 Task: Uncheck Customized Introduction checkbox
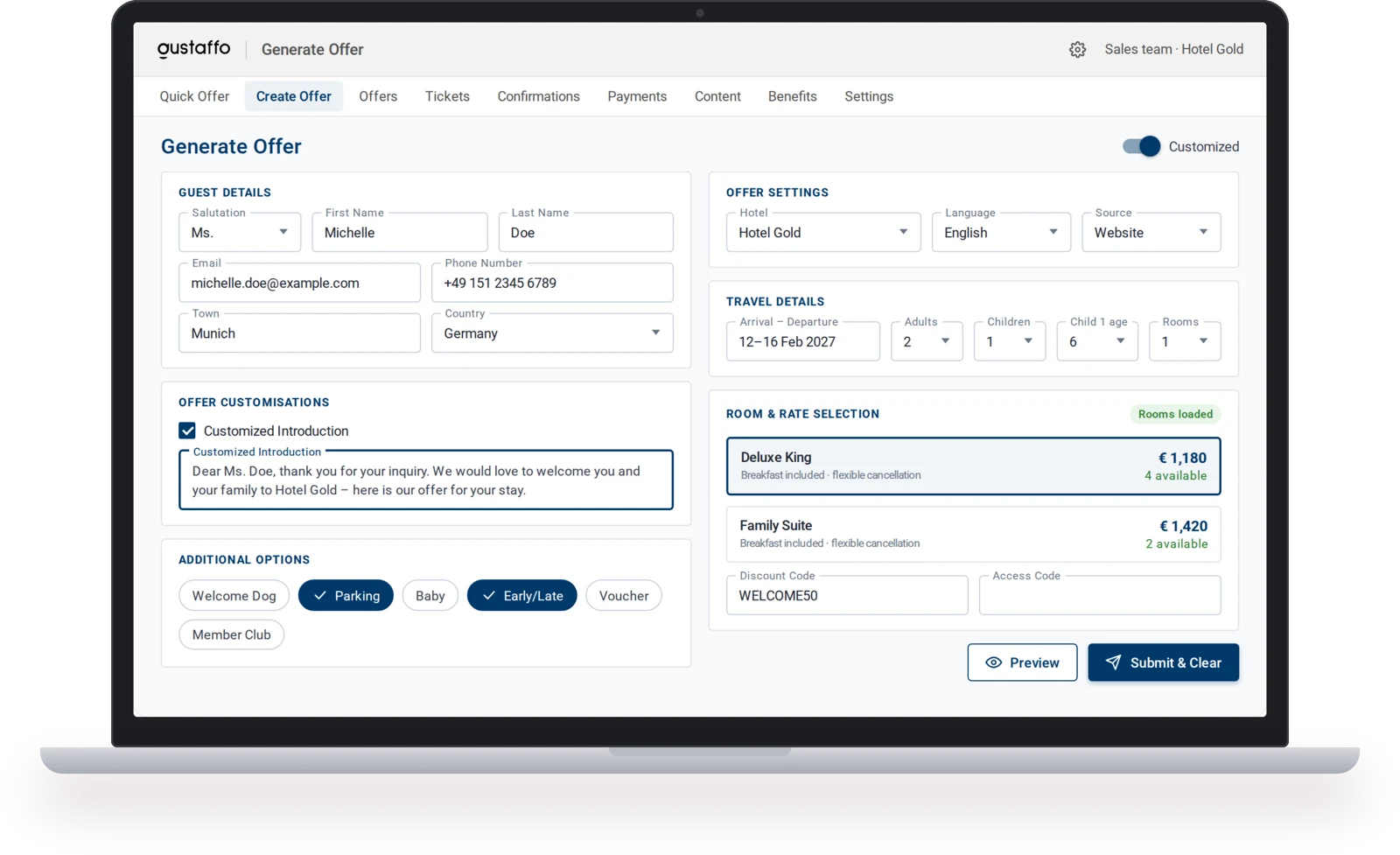pos(187,431)
